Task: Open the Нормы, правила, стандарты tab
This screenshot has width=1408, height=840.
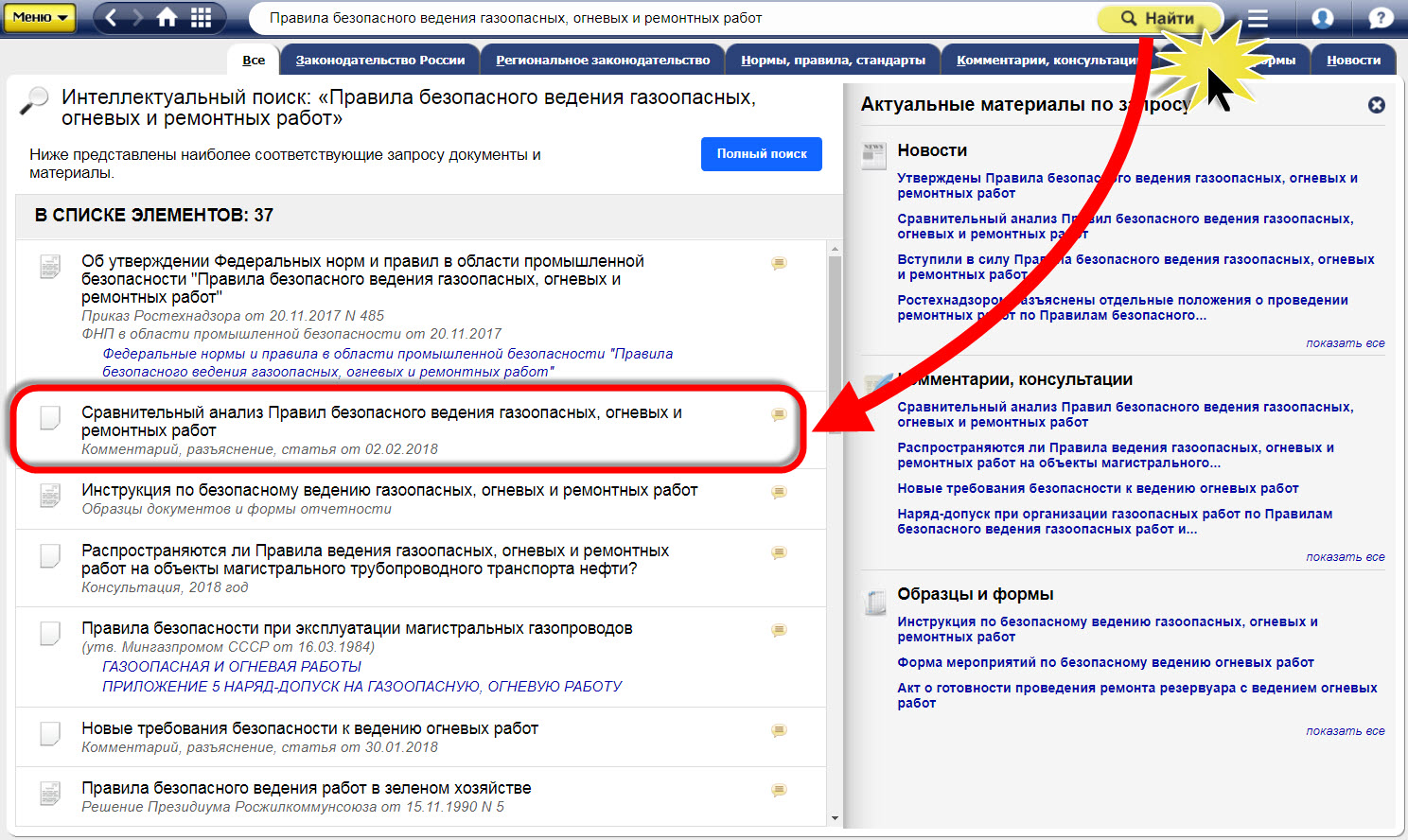Action: pos(833,61)
